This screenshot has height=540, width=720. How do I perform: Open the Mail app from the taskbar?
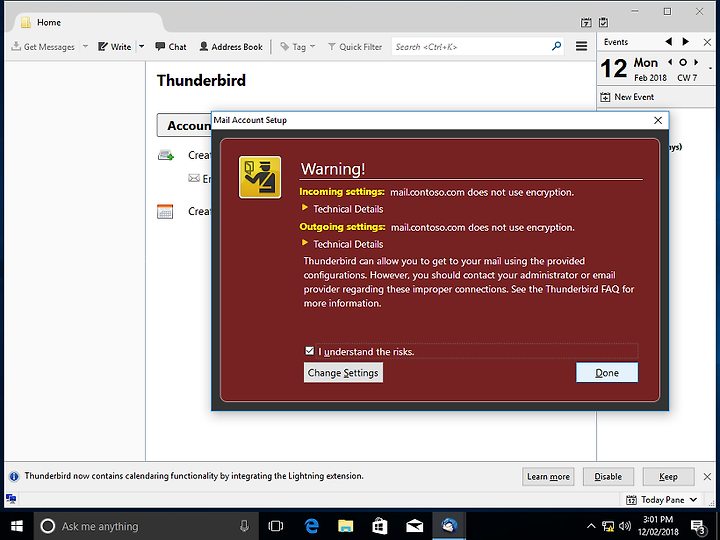point(414,526)
